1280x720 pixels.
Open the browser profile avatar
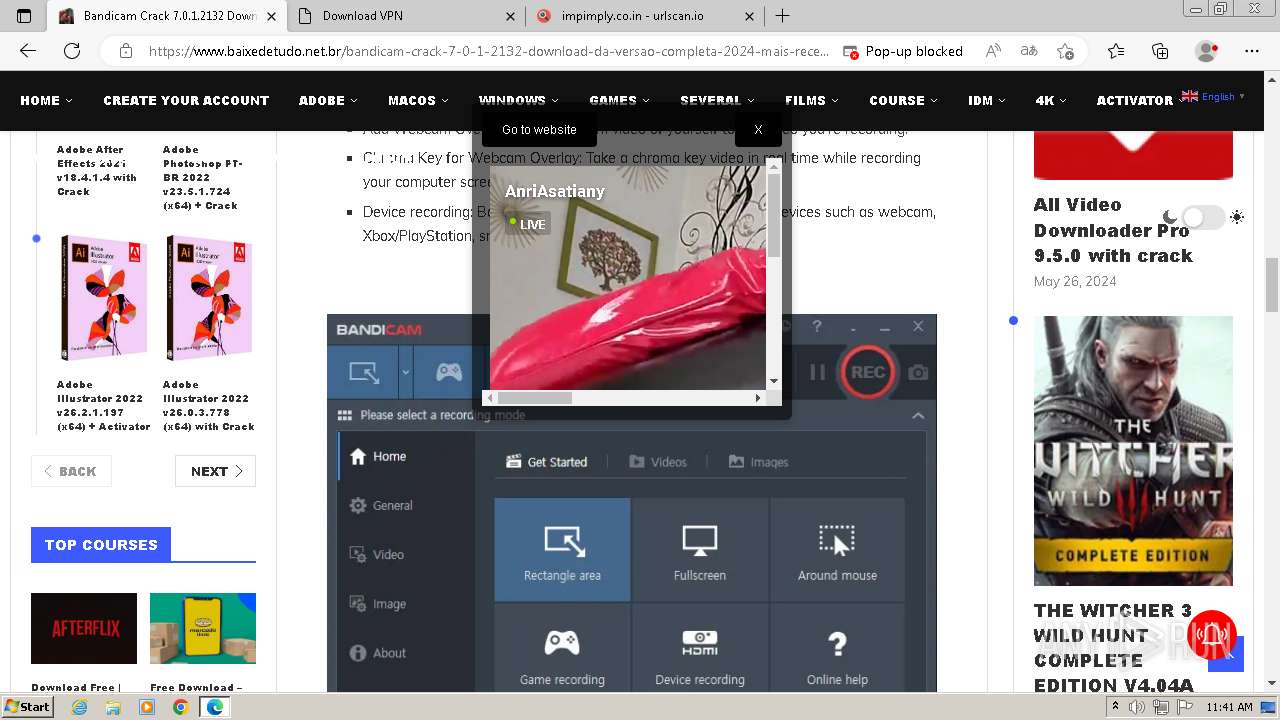(x=1207, y=51)
